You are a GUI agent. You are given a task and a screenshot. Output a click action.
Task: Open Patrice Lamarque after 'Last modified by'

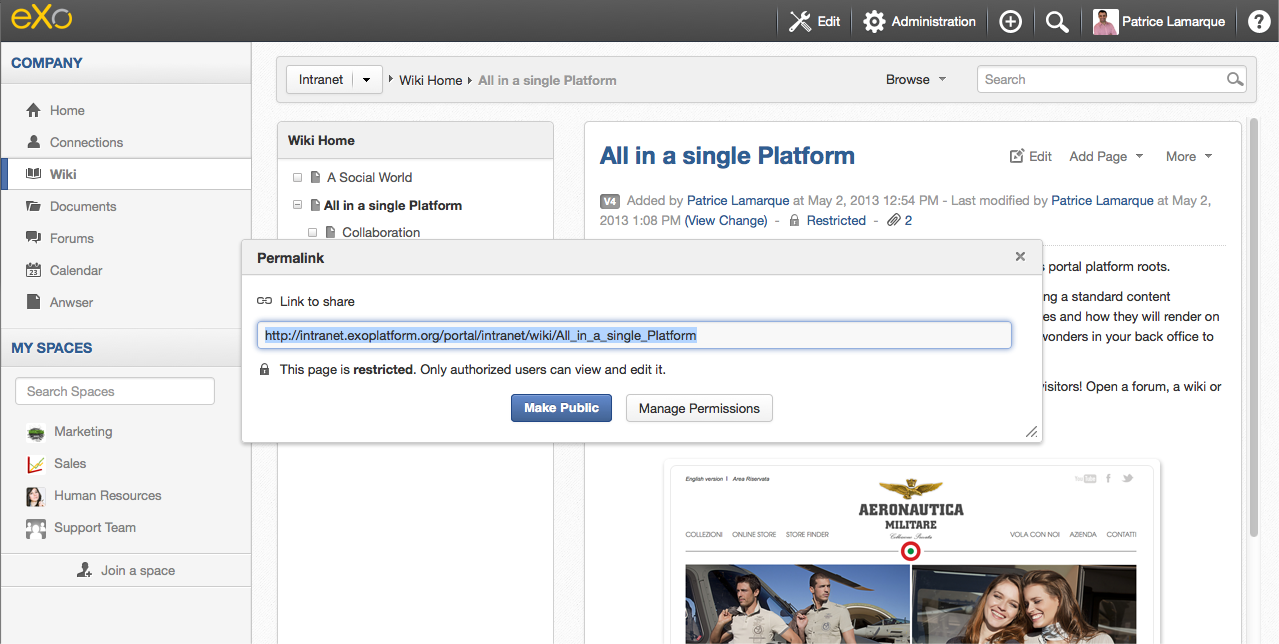1102,200
